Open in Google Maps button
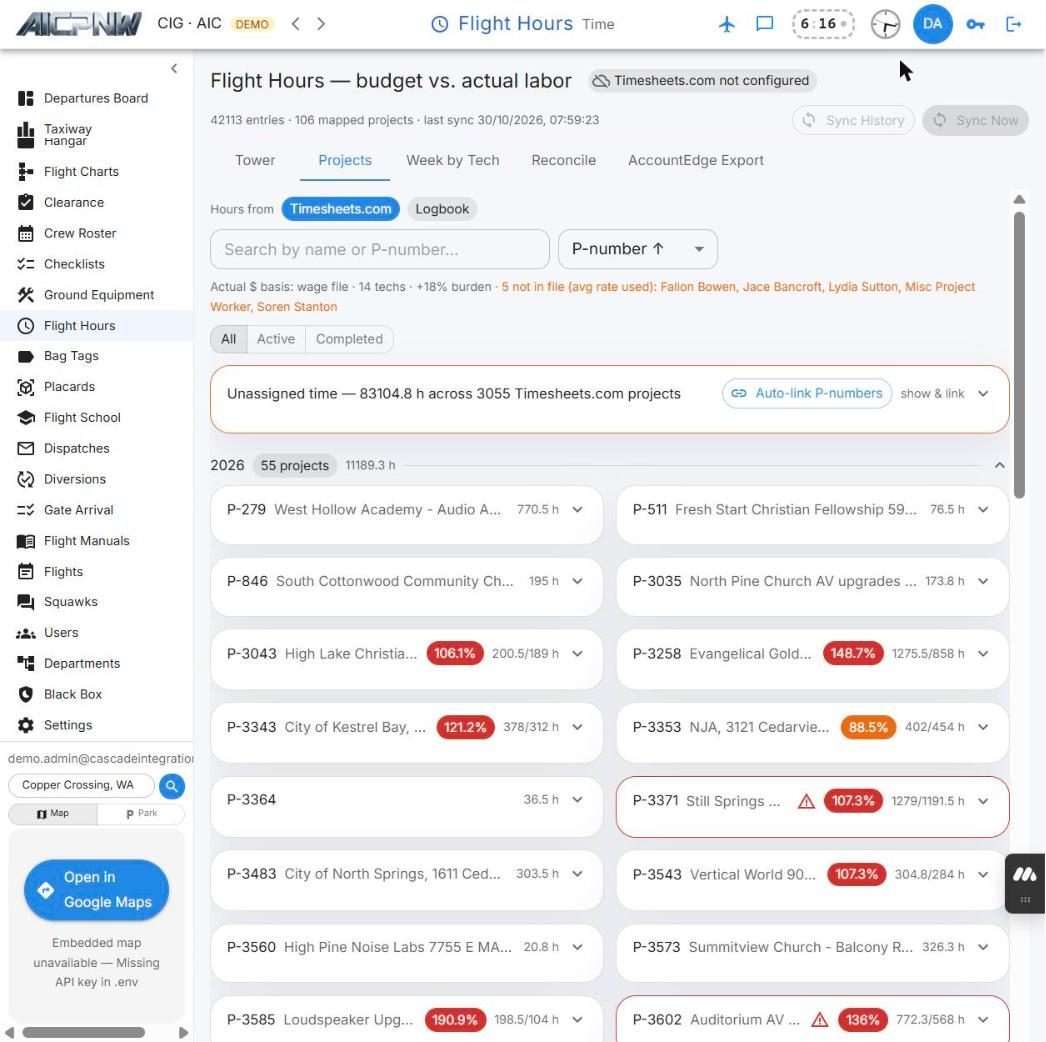Image resolution: width=1046 pixels, height=1042 pixels. tap(97, 889)
